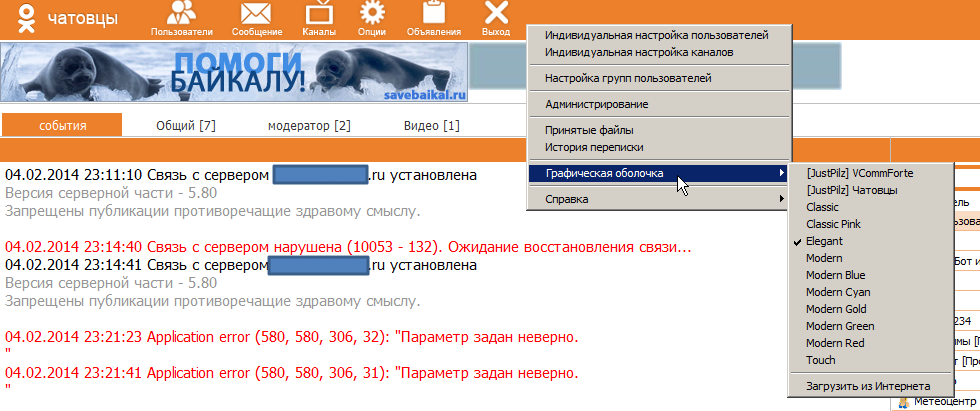The image size is (980, 411).
Task: Open the Видео [1] tab
Action: pyautogui.click(x=431, y=125)
